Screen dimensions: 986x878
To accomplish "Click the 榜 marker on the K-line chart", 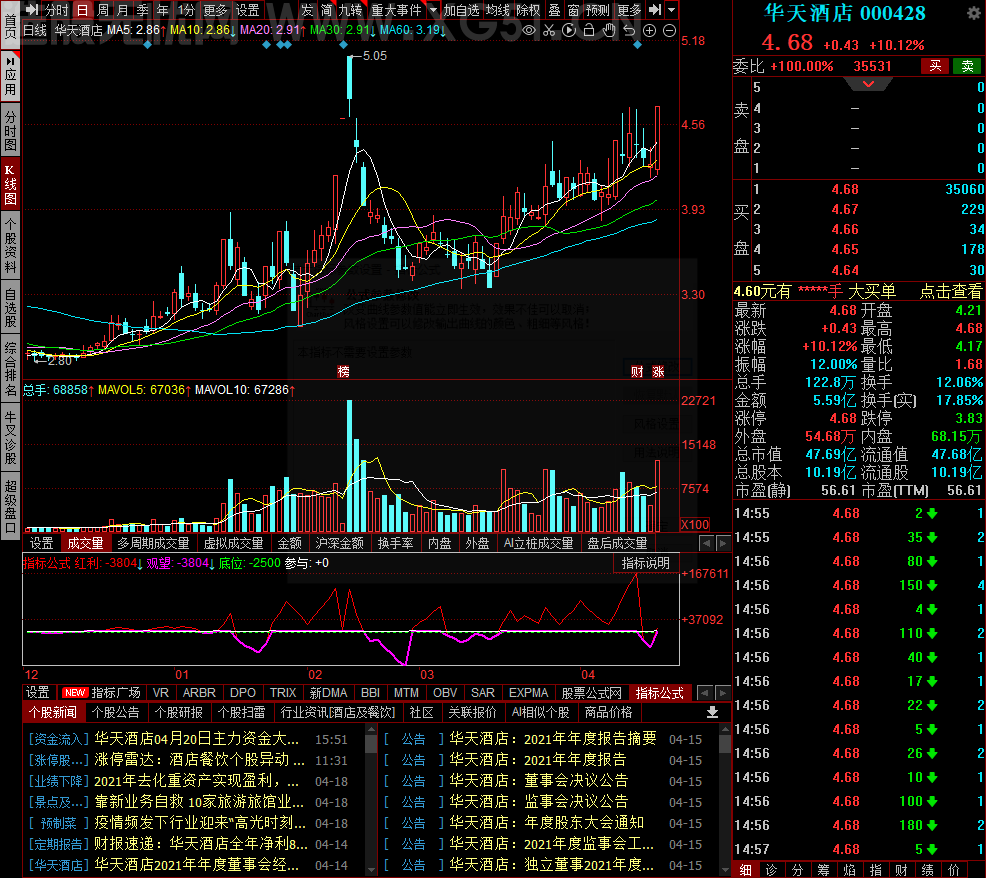I will 343,372.
